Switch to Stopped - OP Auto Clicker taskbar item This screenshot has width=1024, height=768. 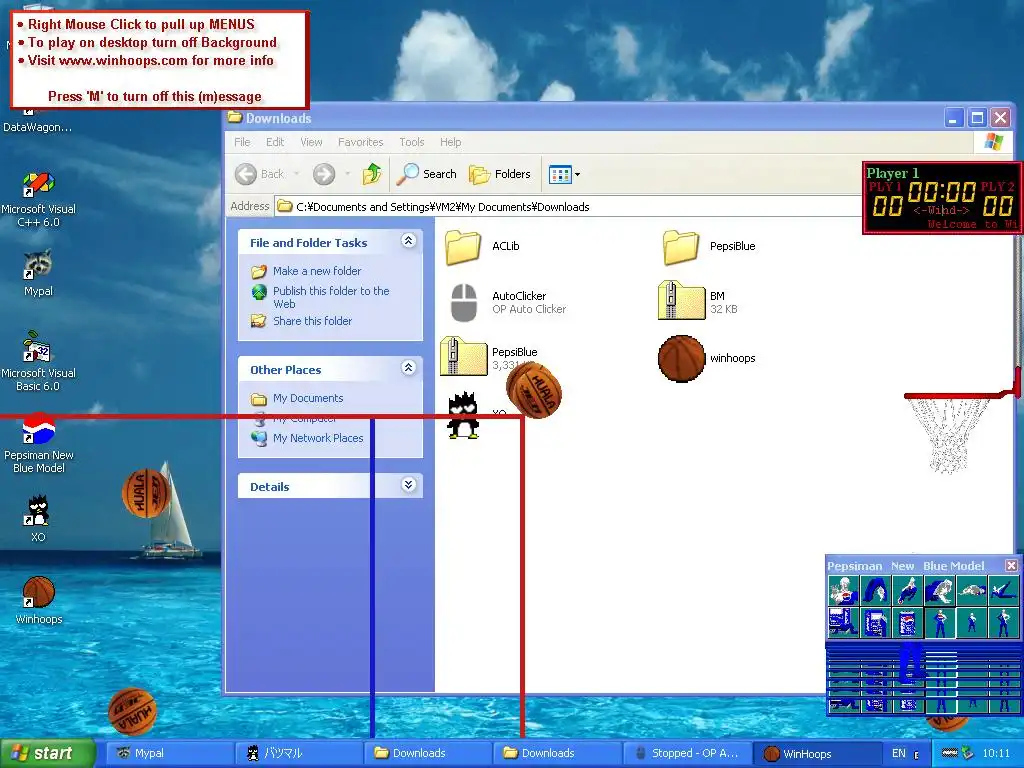(x=687, y=753)
